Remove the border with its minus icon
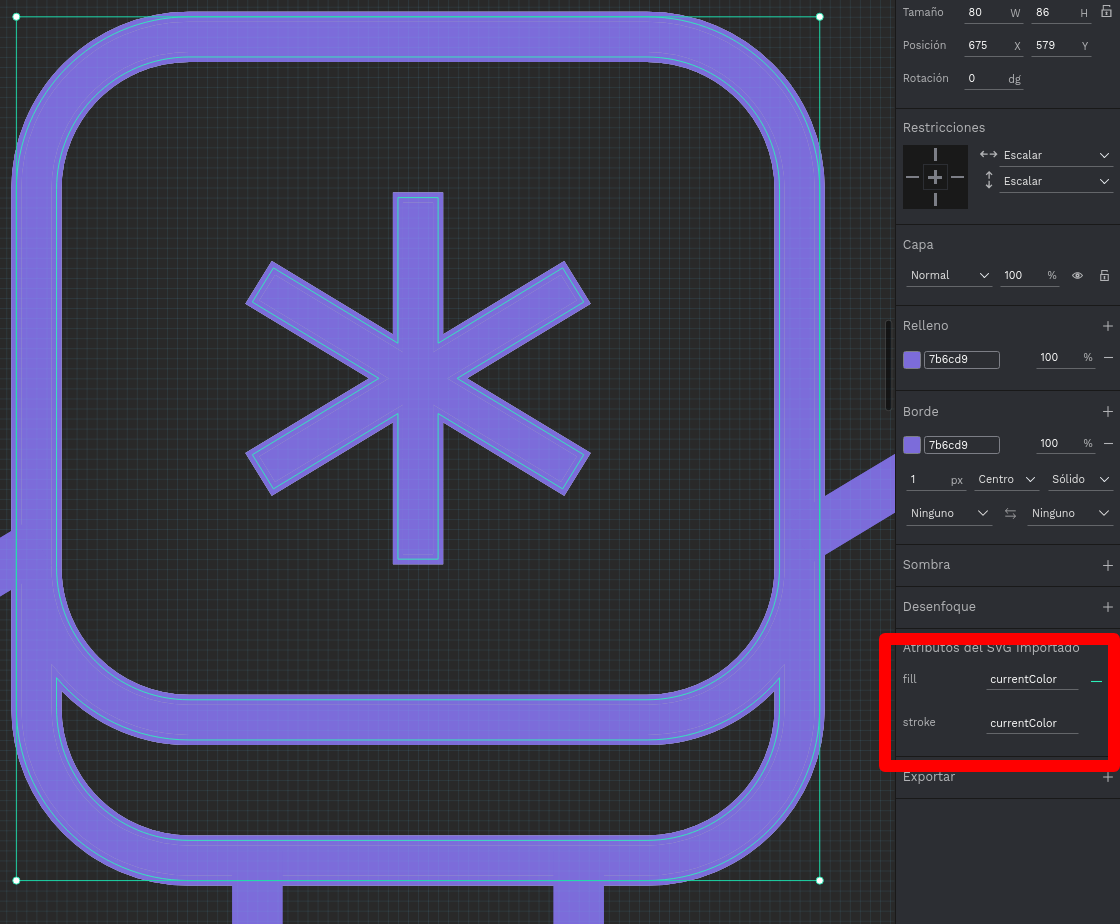The image size is (1120, 924). click(1108, 443)
